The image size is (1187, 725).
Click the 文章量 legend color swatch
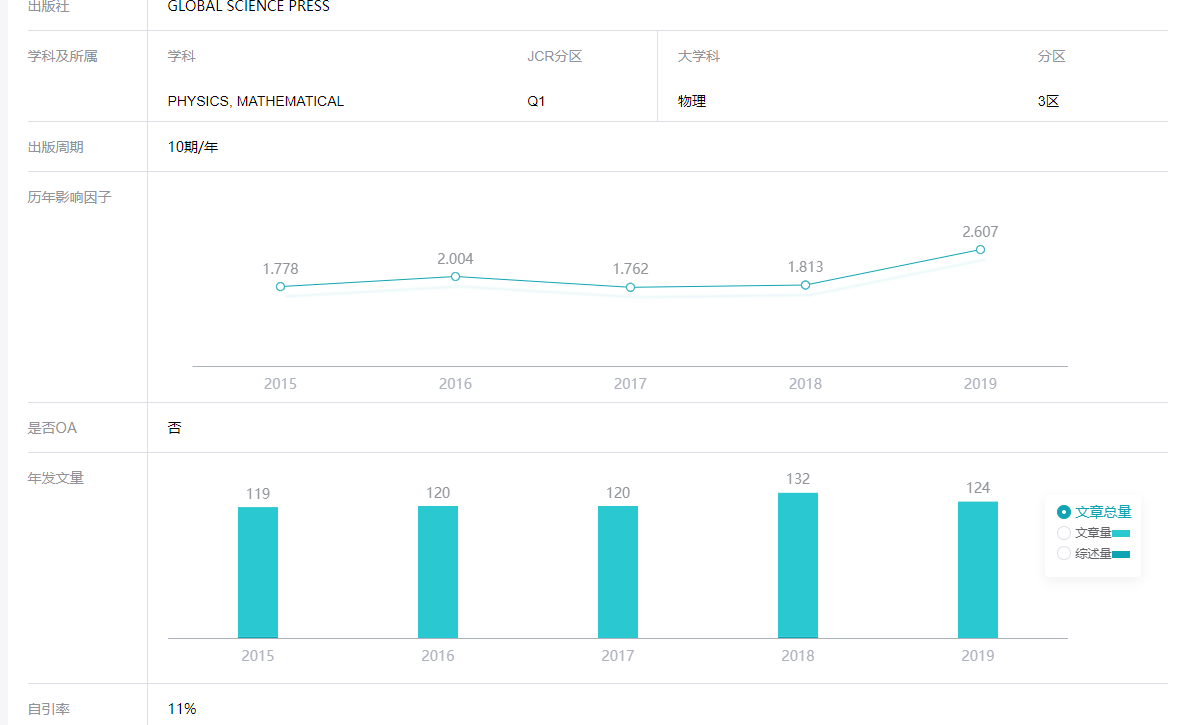(x=1121, y=534)
